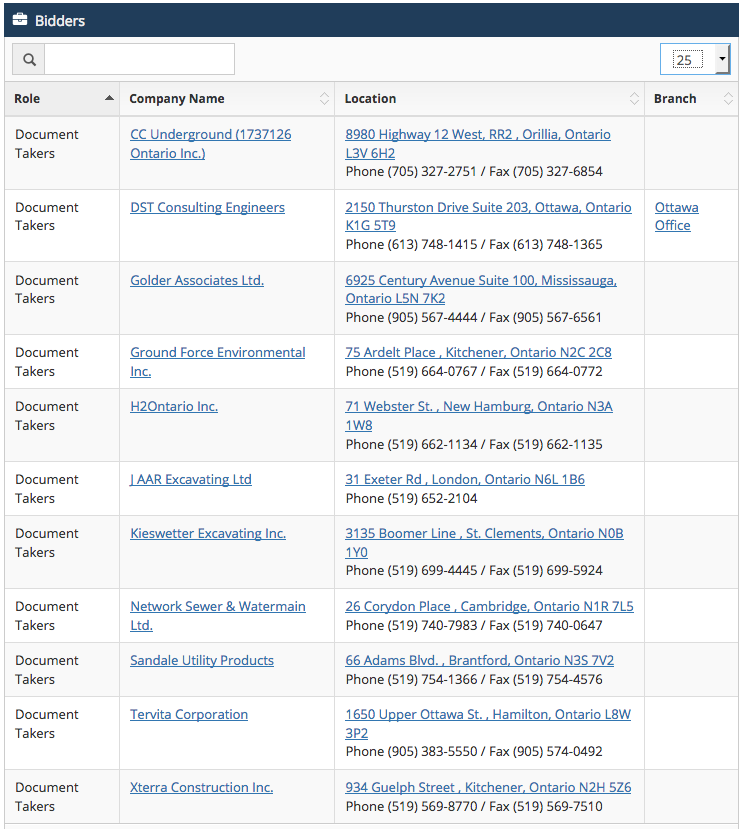The image size is (744, 829).
Task: Open 66 Adams Blvd. Brantford address
Action: pos(479,660)
